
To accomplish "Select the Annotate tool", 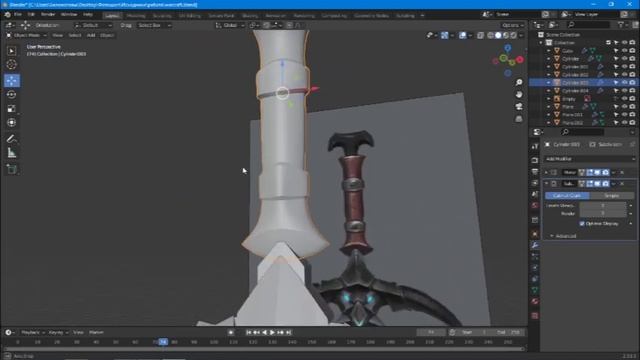I will tap(11, 139).
